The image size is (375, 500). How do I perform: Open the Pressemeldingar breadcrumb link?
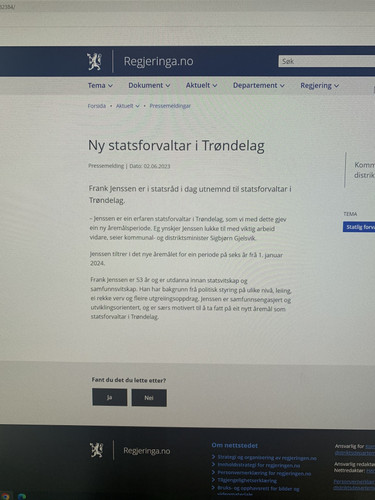[170, 106]
